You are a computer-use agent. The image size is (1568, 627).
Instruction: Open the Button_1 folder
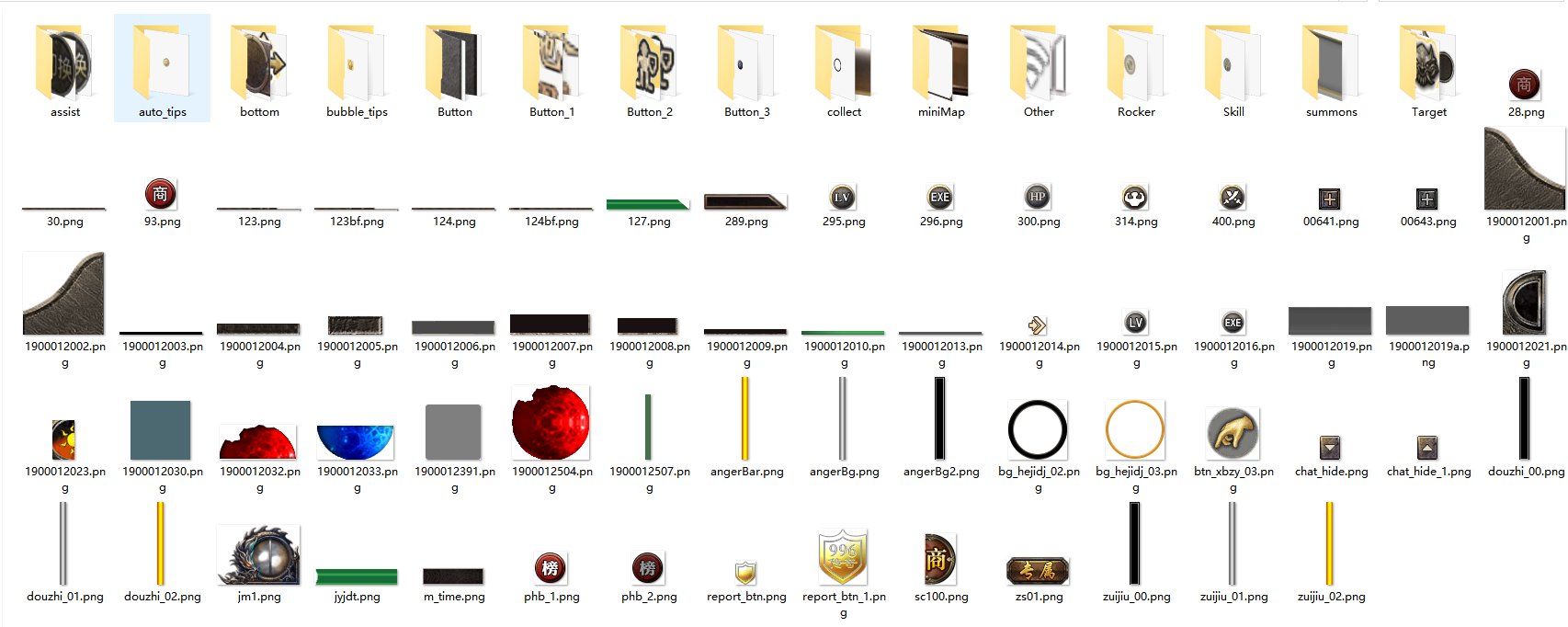551,63
